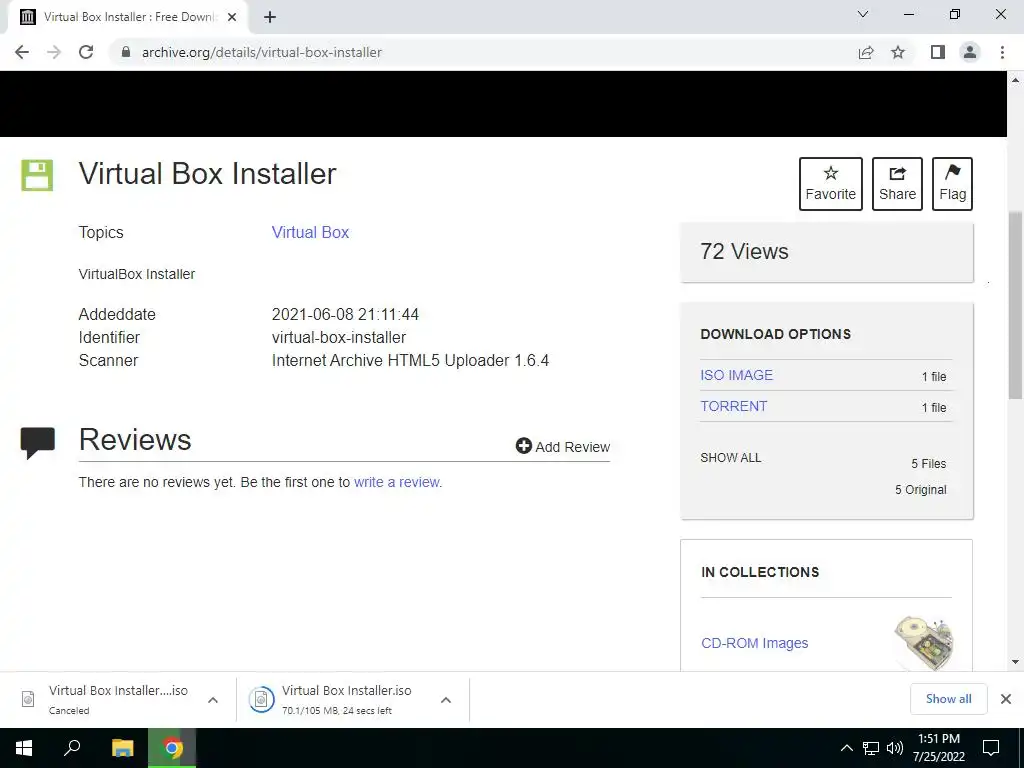Reload the archive.org page

pyautogui.click(x=86, y=52)
